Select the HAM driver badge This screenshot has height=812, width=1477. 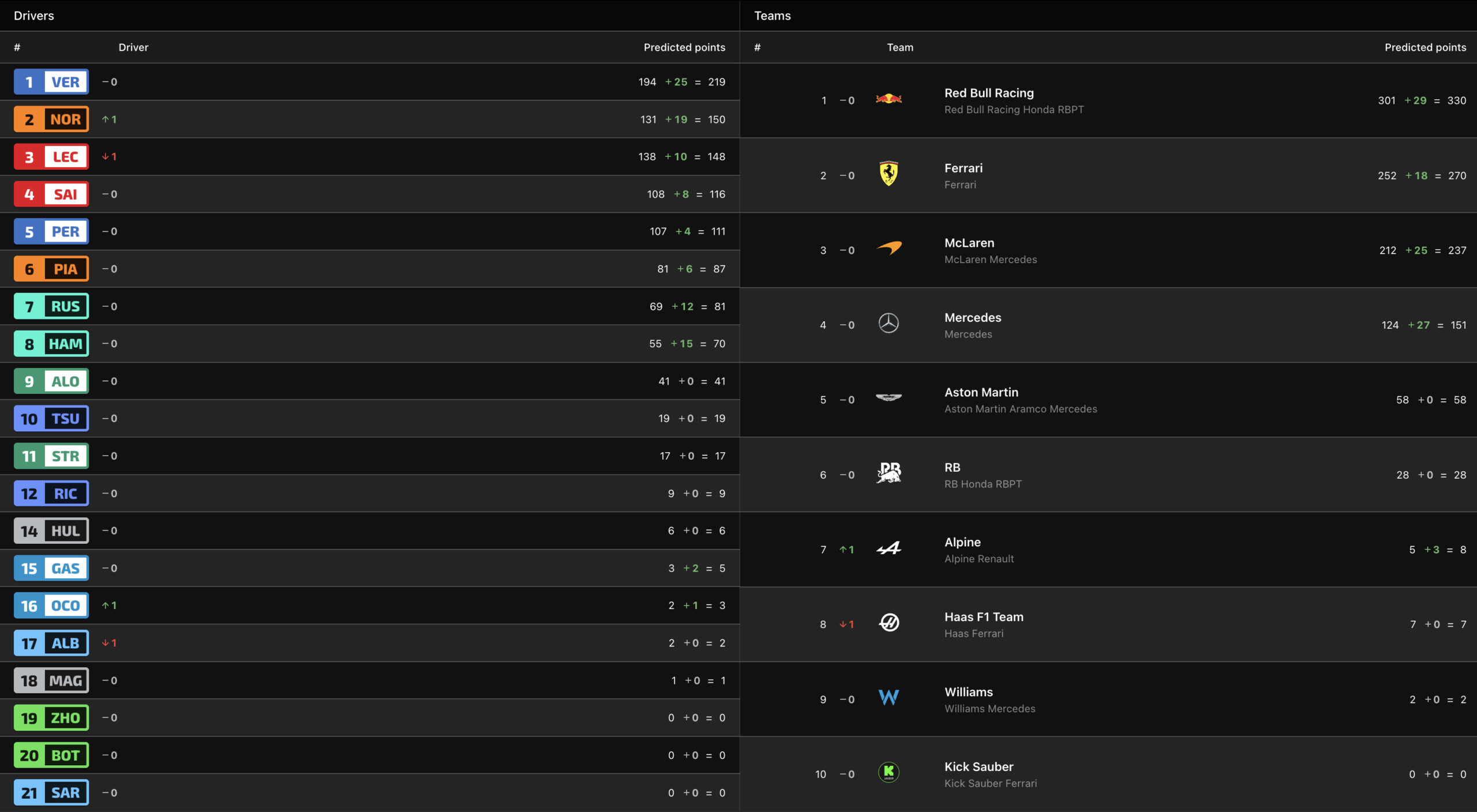[51, 344]
